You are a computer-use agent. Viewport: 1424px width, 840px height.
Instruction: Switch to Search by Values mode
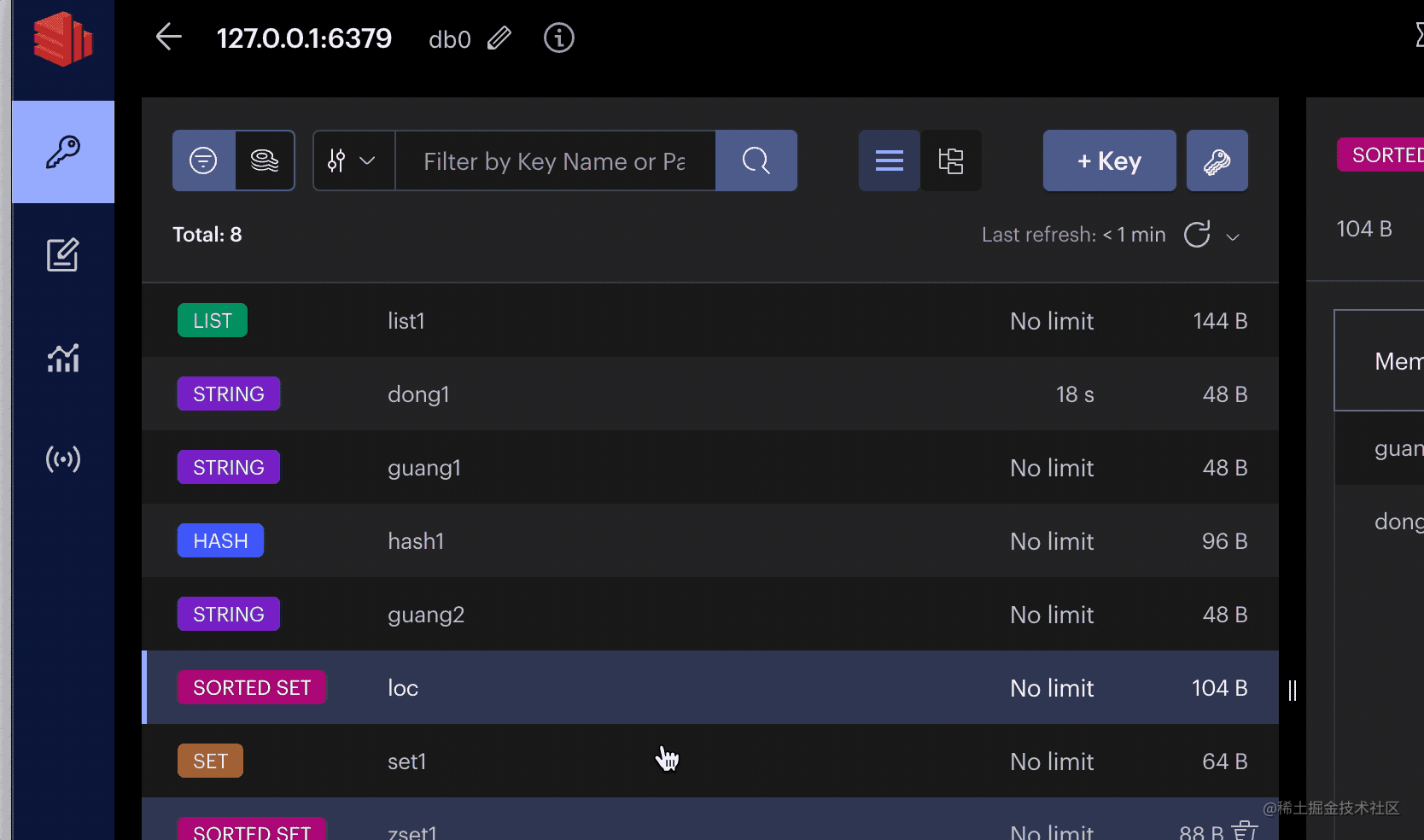(x=265, y=160)
